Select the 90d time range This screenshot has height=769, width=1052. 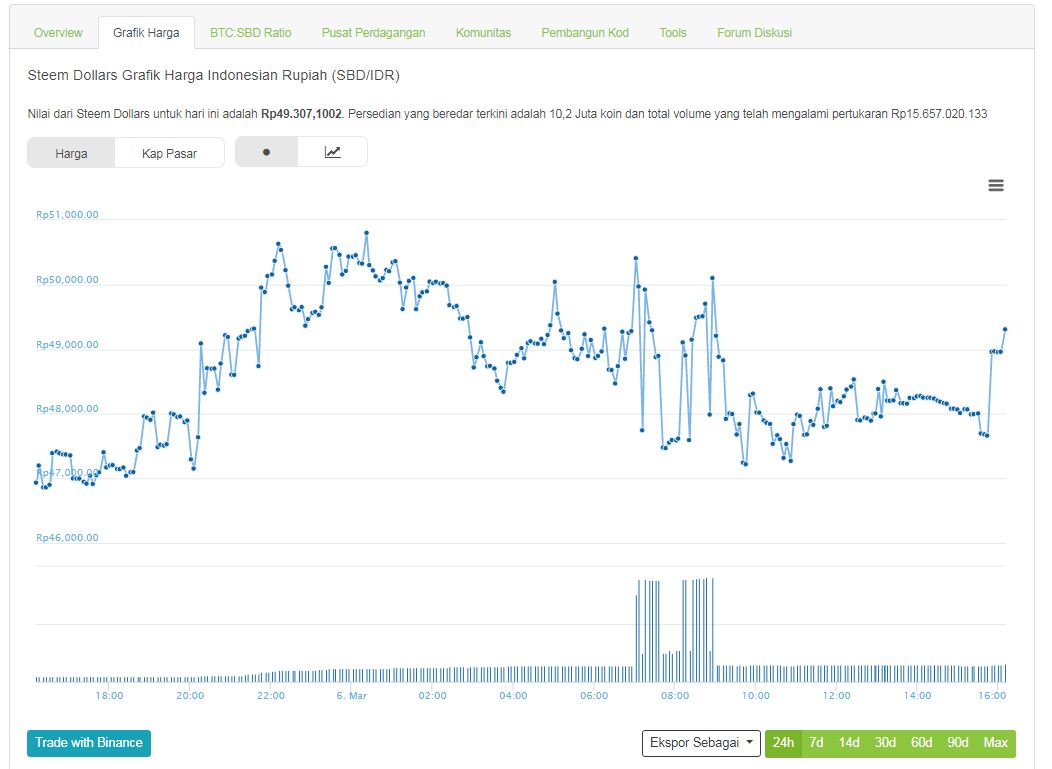point(957,743)
